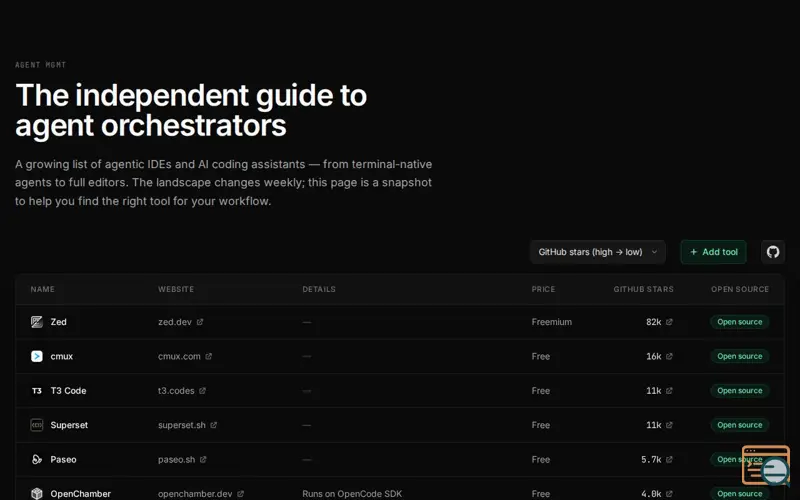Click external link icon next to openchamber.dev
The image size is (800, 500).
click(x=240, y=494)
